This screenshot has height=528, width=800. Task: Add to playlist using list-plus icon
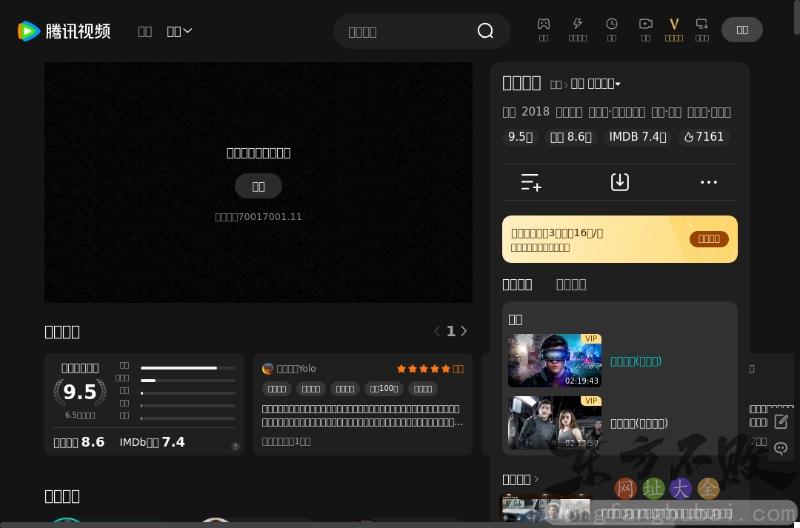pos(531,182)
